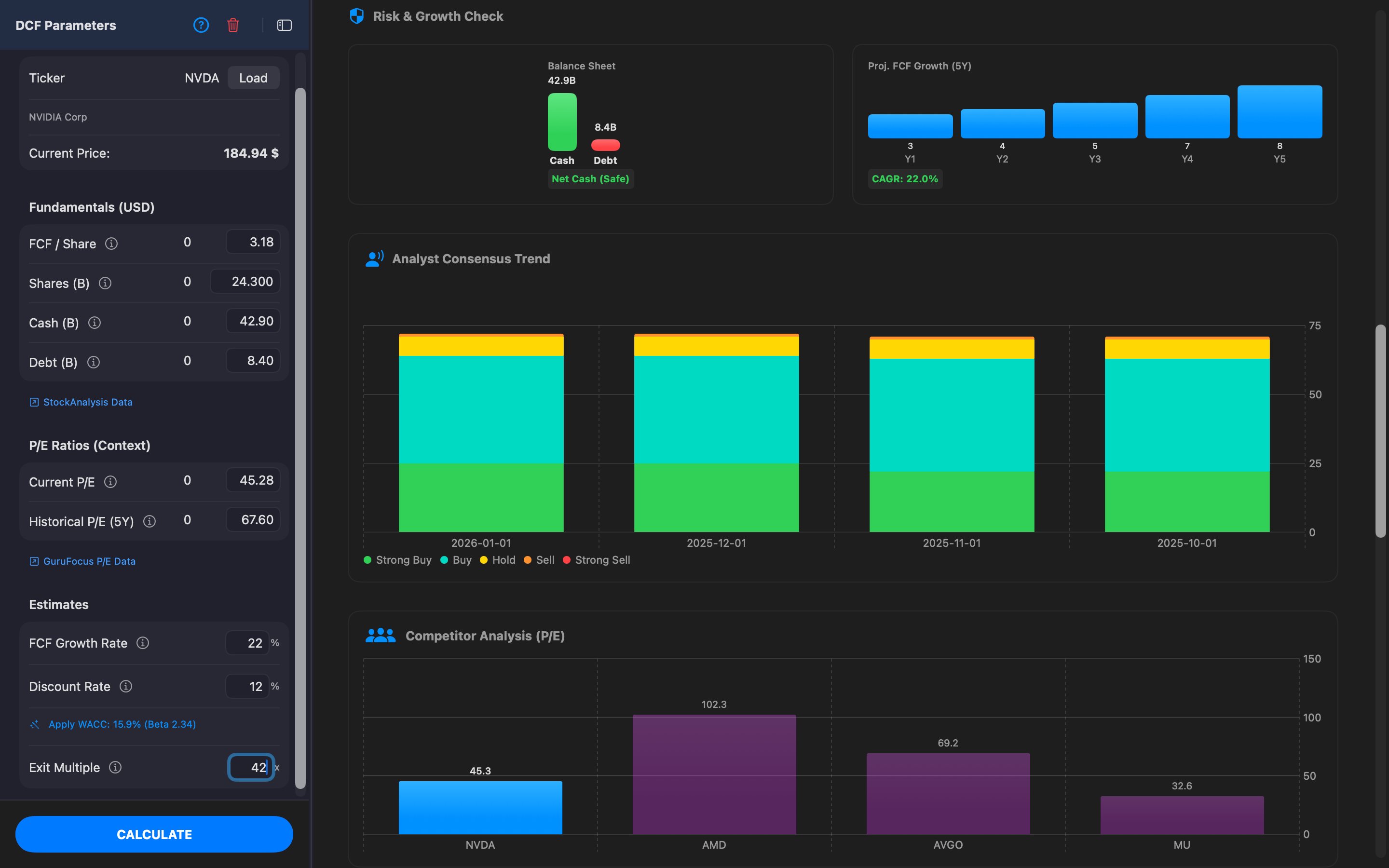Click info icon beside FCF Growth Rate
This screenshot has width=1389, height=868.
point(143,643)
